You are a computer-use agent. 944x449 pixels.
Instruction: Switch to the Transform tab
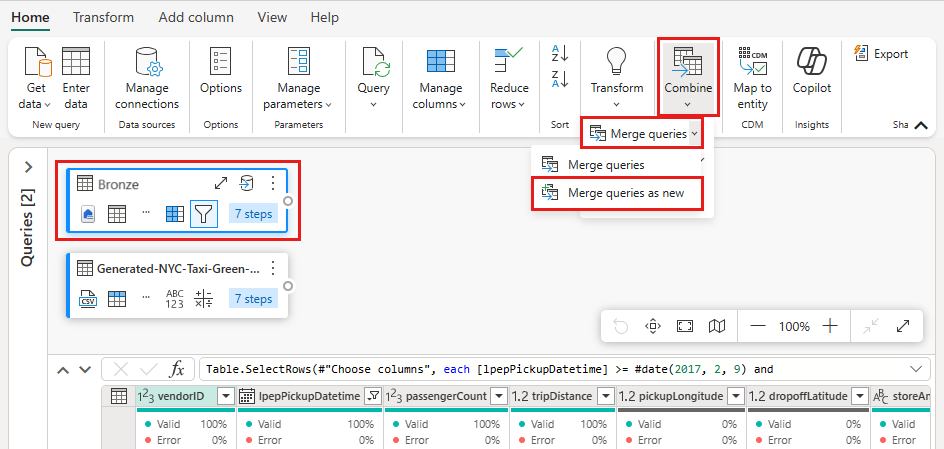point(103,17)
